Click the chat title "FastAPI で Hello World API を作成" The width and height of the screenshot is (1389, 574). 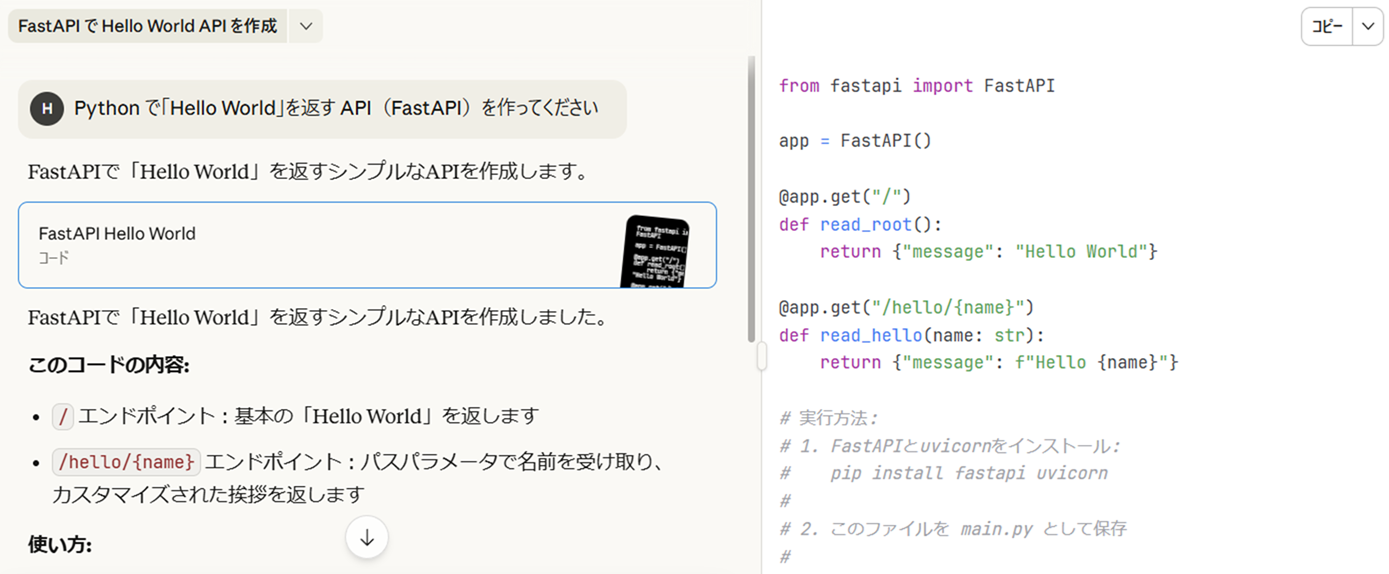(x=148, y=26)
